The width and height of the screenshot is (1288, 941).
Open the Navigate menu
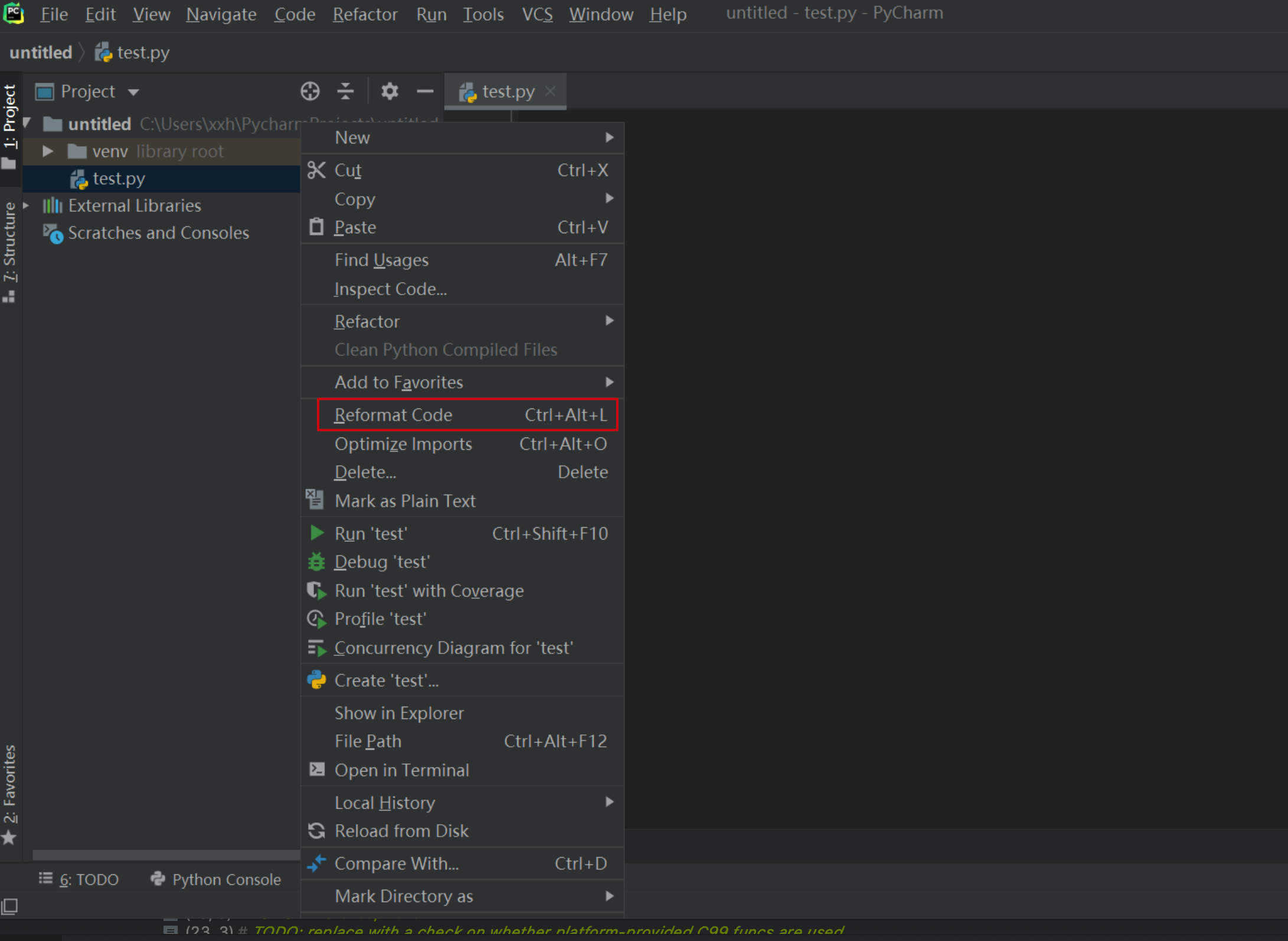click(221, 14)
